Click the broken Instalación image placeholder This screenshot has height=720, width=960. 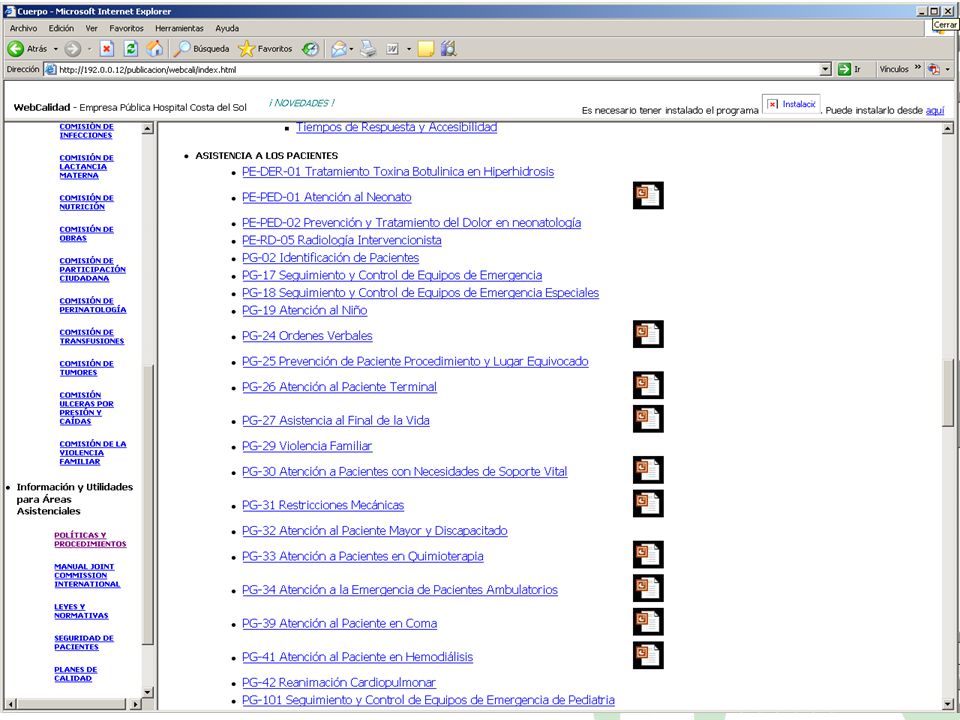click(x=791, y=105)
